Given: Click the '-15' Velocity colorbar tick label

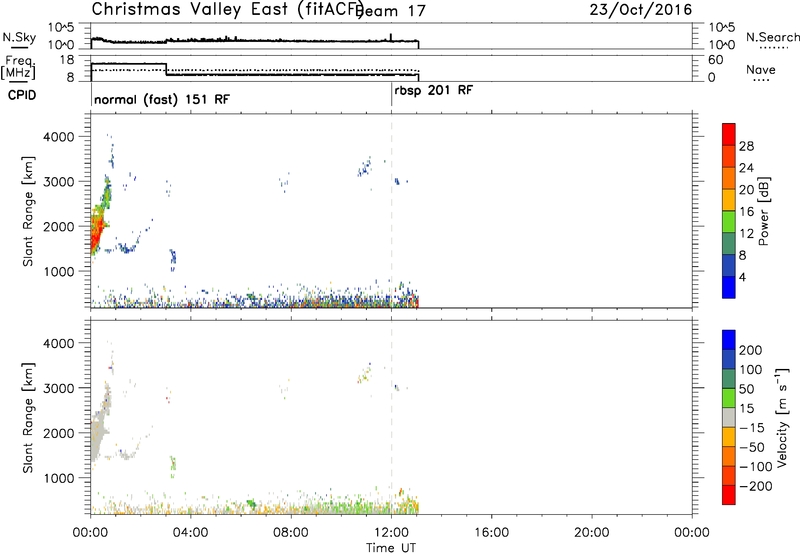Looking at the screenshot, I should [752, 428].
